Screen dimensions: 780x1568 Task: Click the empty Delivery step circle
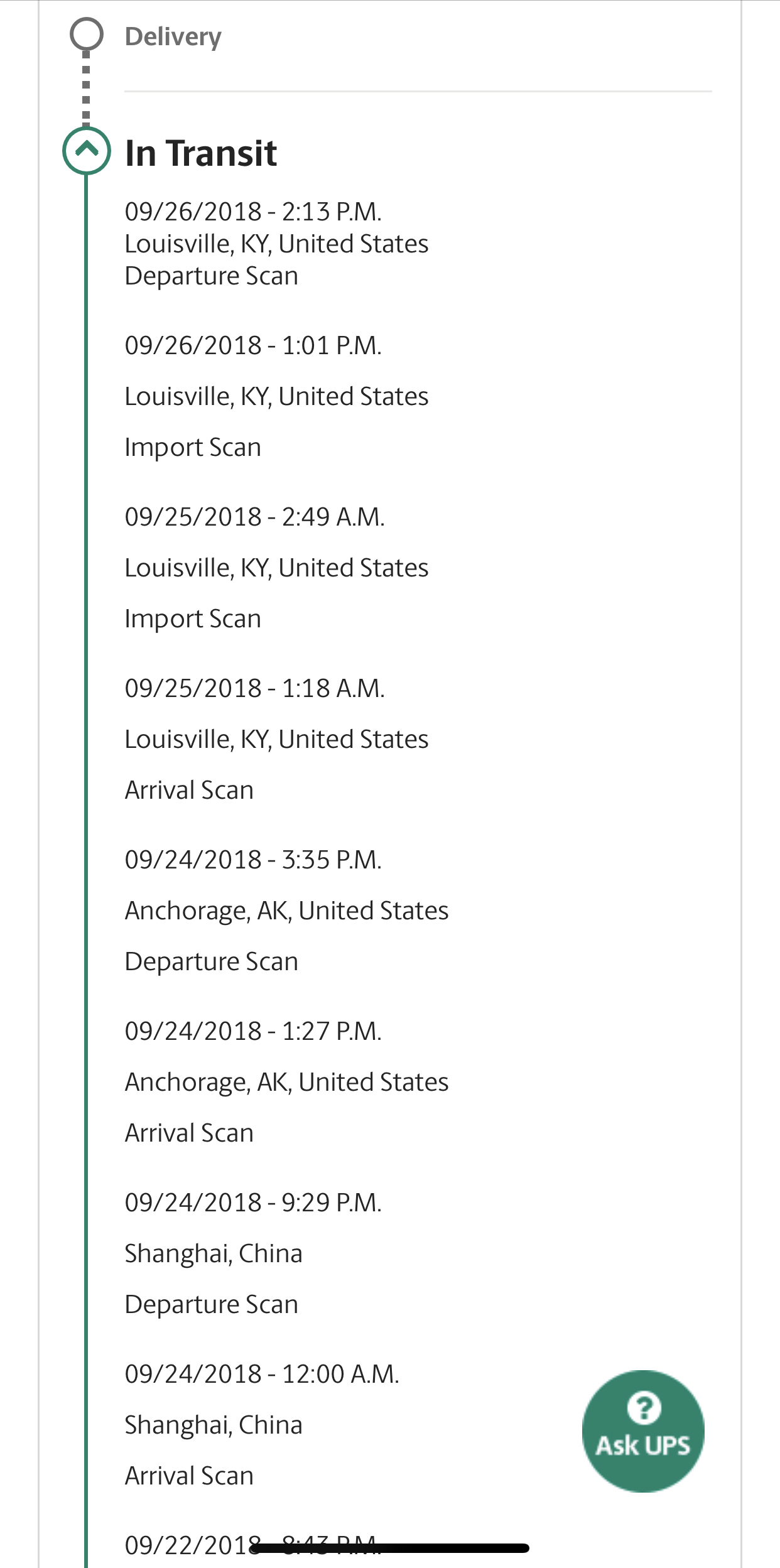click(87, 34)
